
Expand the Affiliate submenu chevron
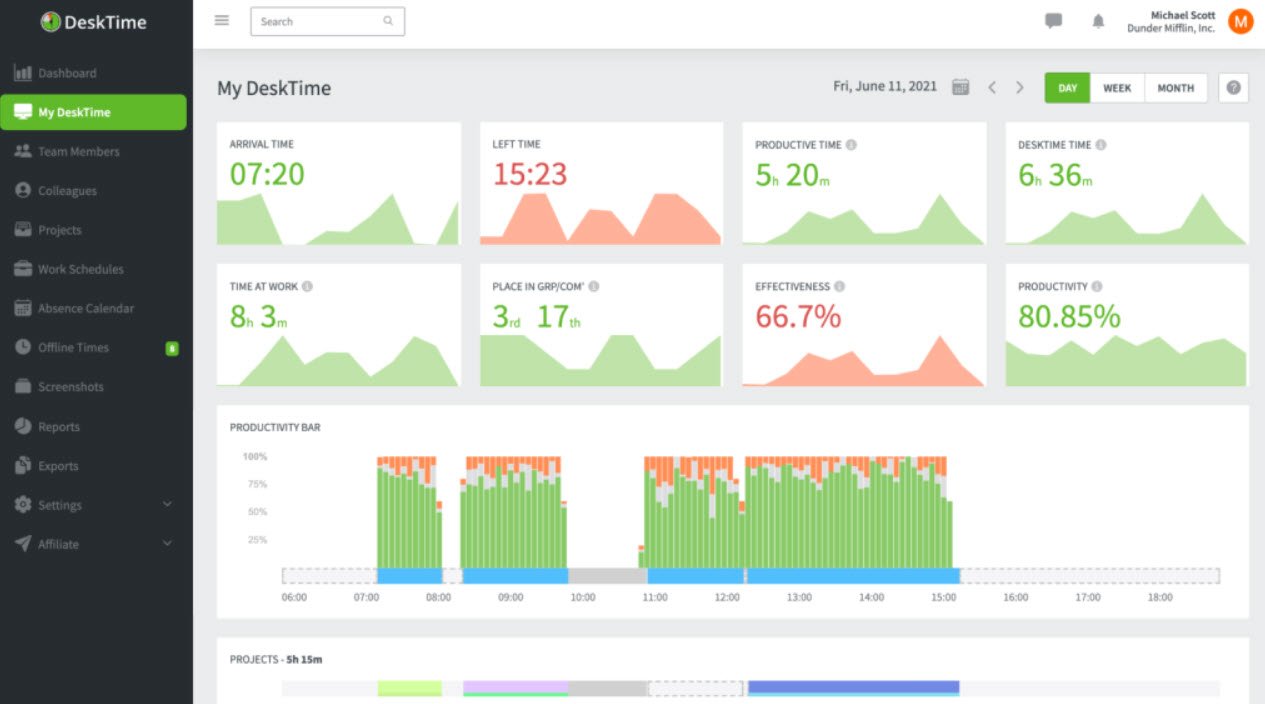click(x=167, y=544)
